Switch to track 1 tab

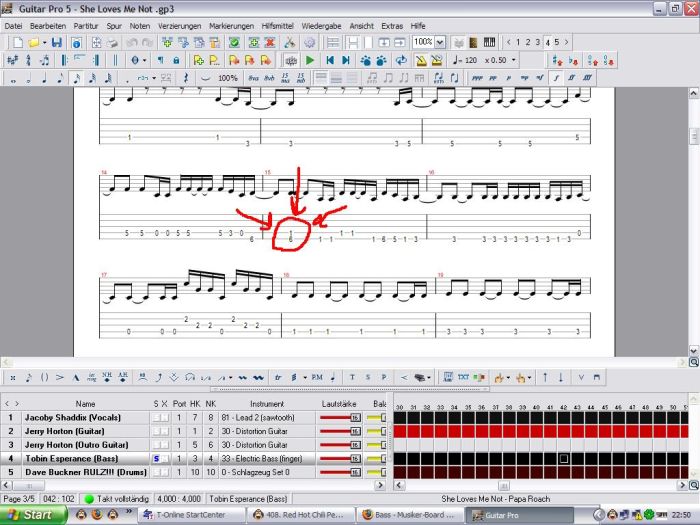click(x=518, y=42)
